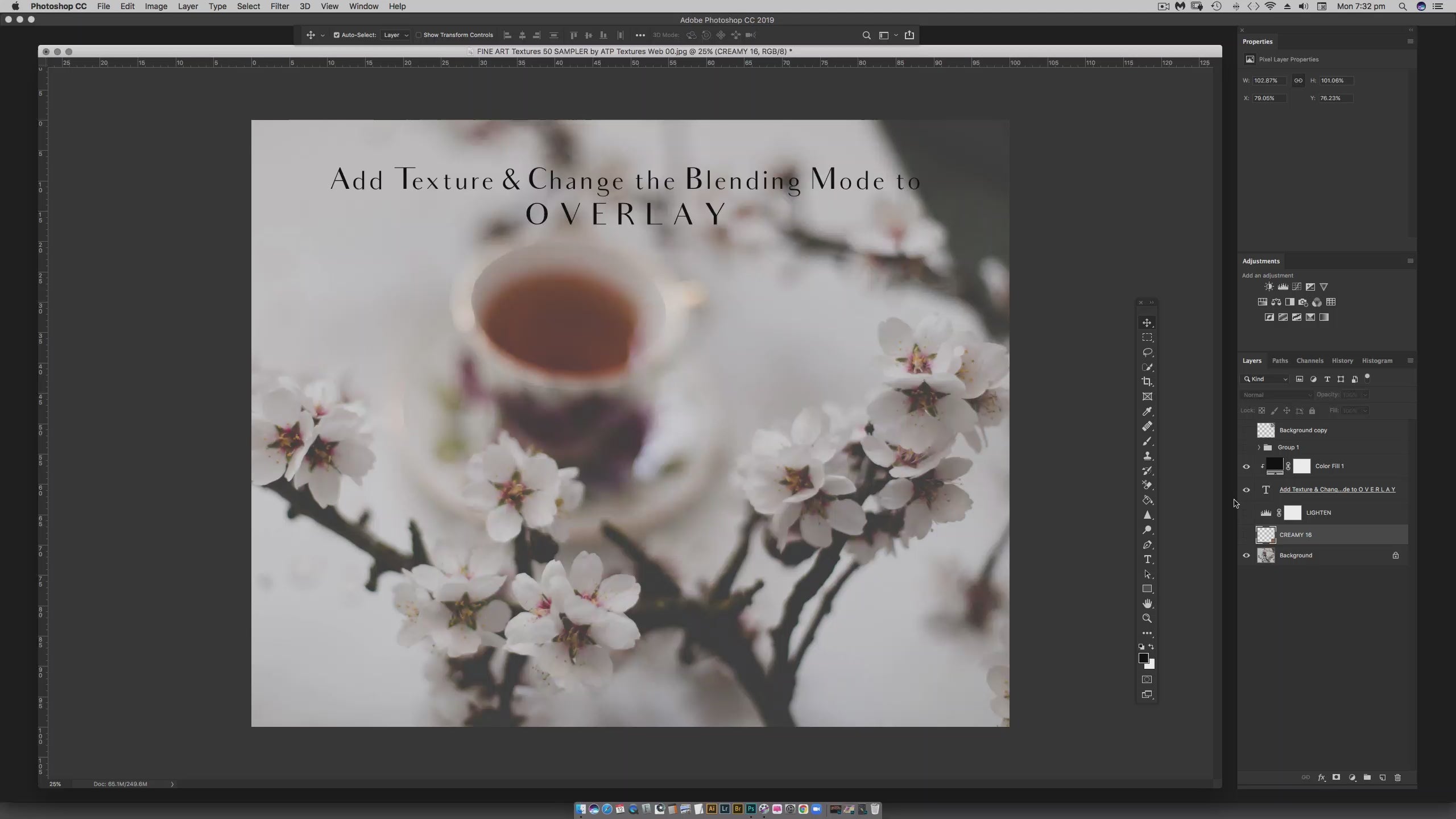Click the Add layer style fx icon
The image size is (1456, 819).
1321,777
